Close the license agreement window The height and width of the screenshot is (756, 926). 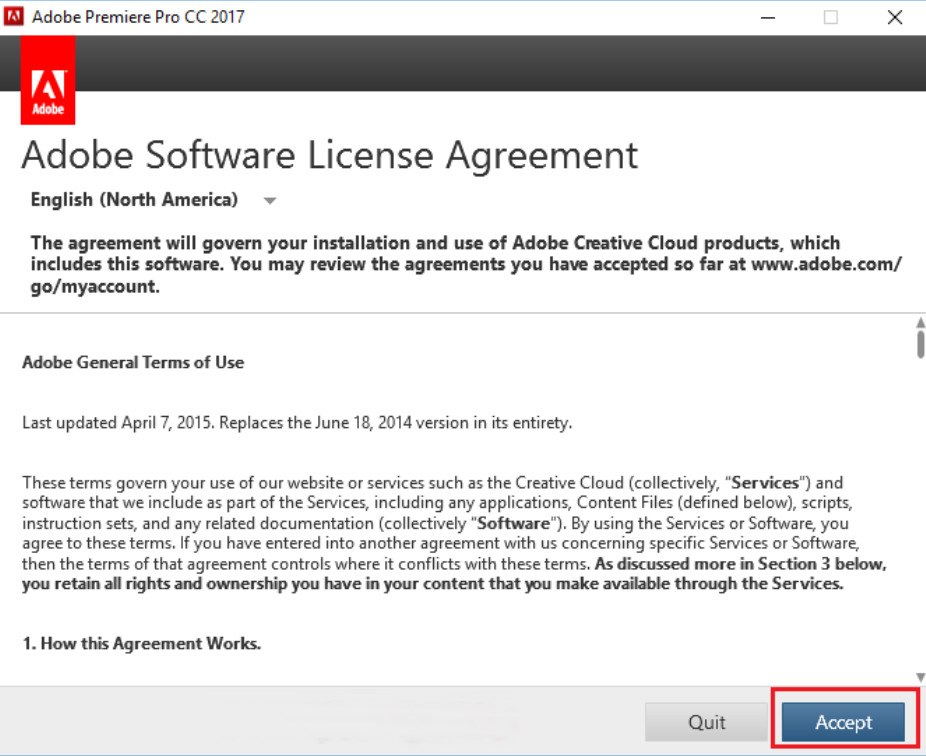pos(894,17)
